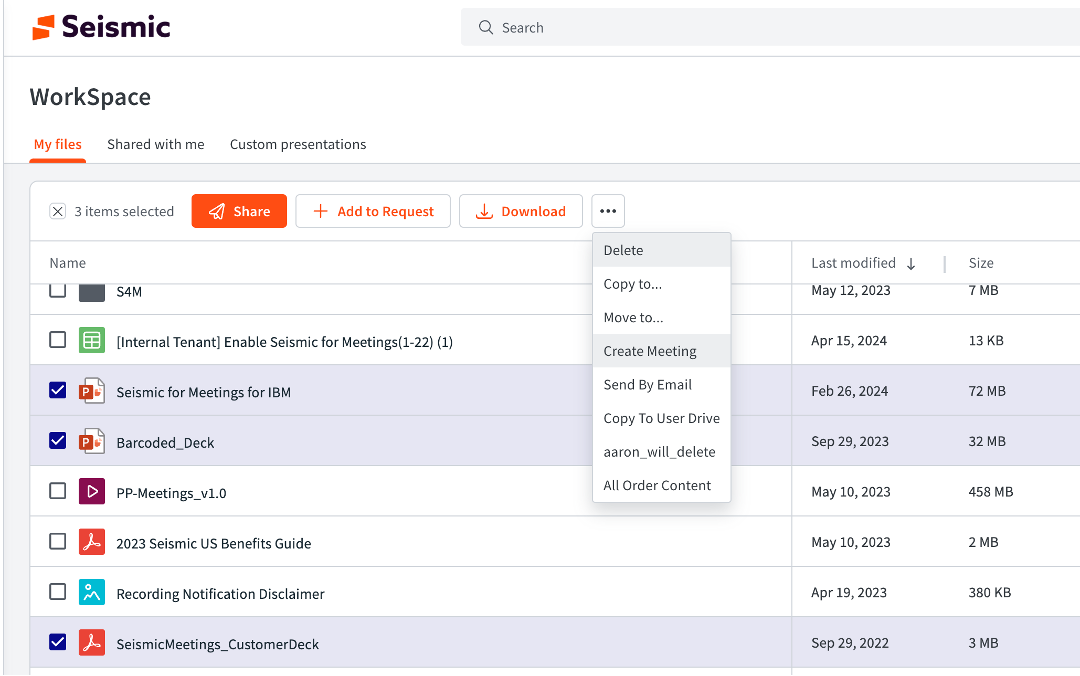Viewport: 1080px width, 676px height.
Task: Sort by the Size column header
Action: pyautogui.click(x=981, y=263)
